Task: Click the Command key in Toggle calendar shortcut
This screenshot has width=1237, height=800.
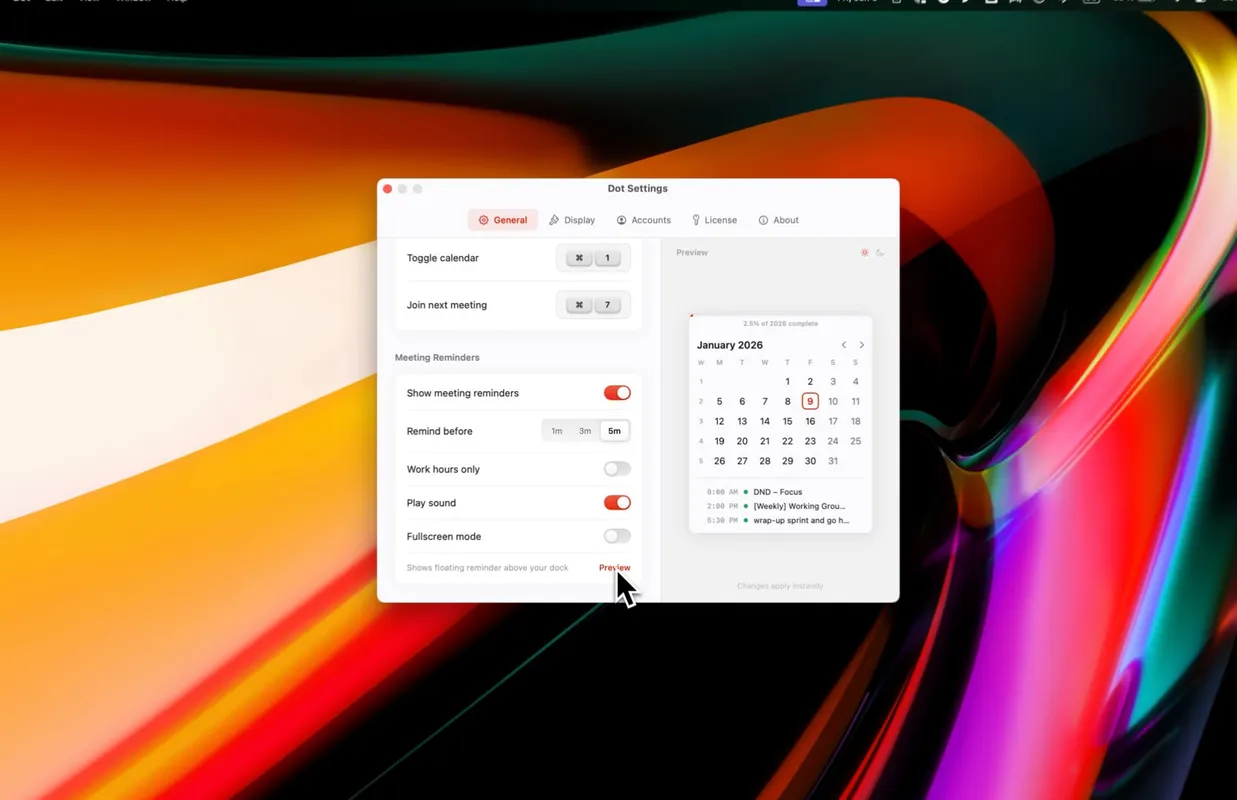Action: [579, 258]
